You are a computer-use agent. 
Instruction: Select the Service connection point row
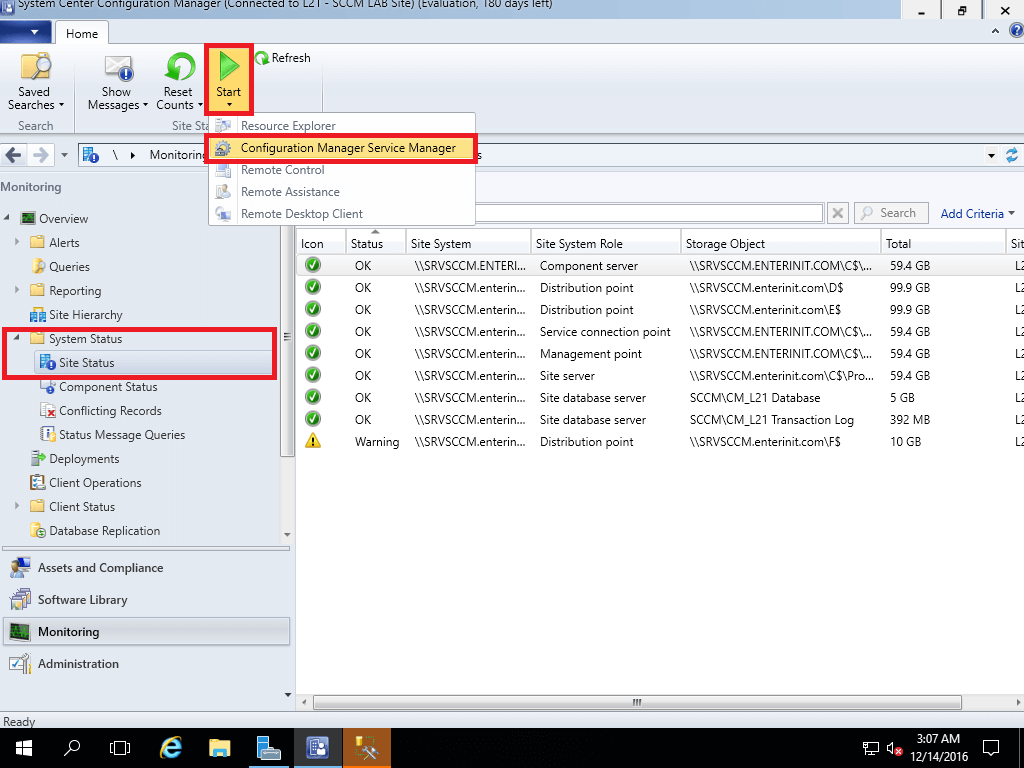(660, 332)
